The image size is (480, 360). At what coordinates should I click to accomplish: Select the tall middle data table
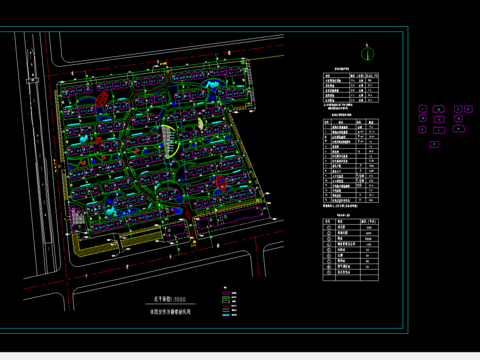coord(351,161)
